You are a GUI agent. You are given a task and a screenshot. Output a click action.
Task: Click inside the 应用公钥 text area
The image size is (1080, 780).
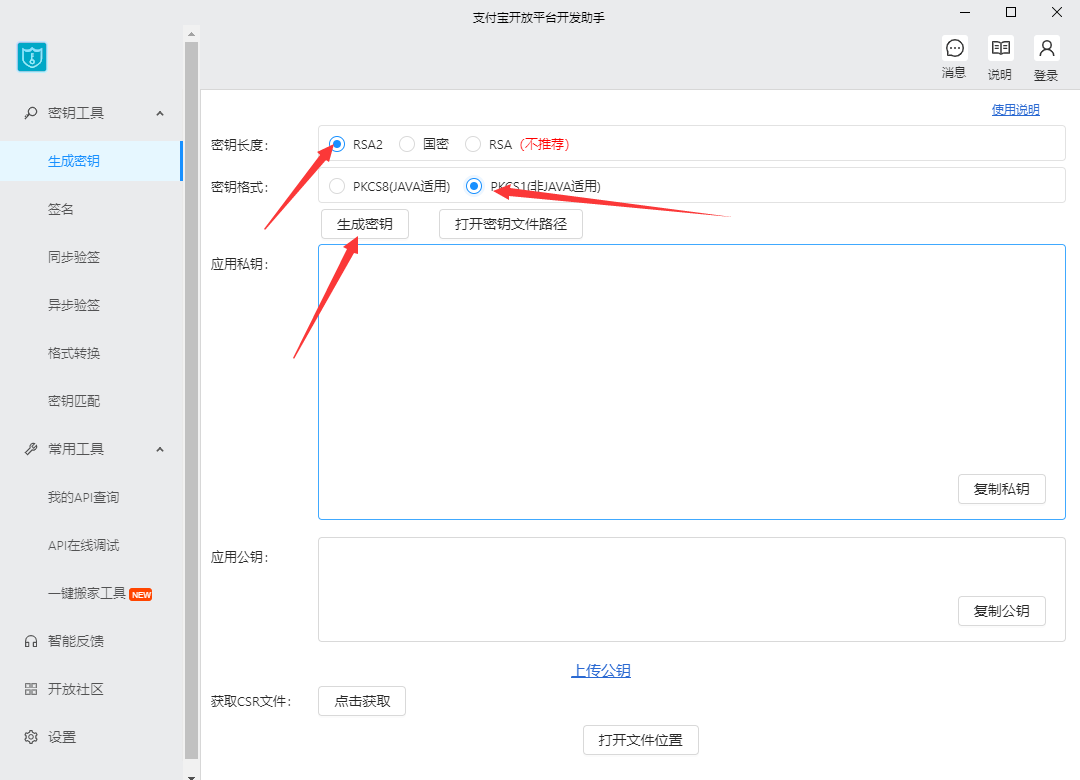tap(692, 590)
